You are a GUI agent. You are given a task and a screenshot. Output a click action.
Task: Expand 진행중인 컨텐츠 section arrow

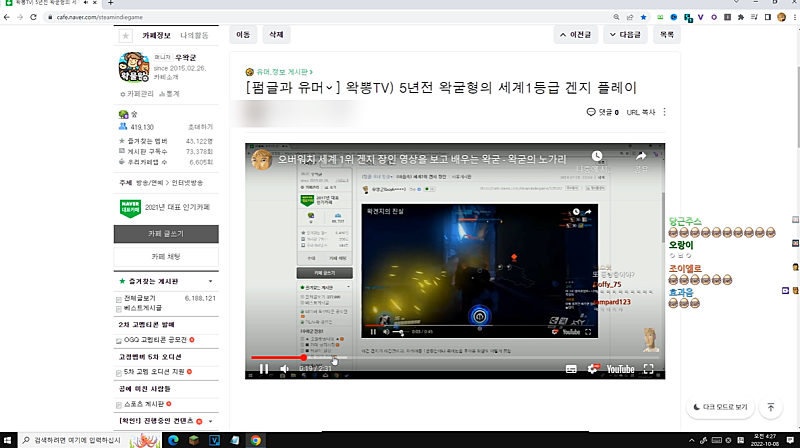click(211, 421)
